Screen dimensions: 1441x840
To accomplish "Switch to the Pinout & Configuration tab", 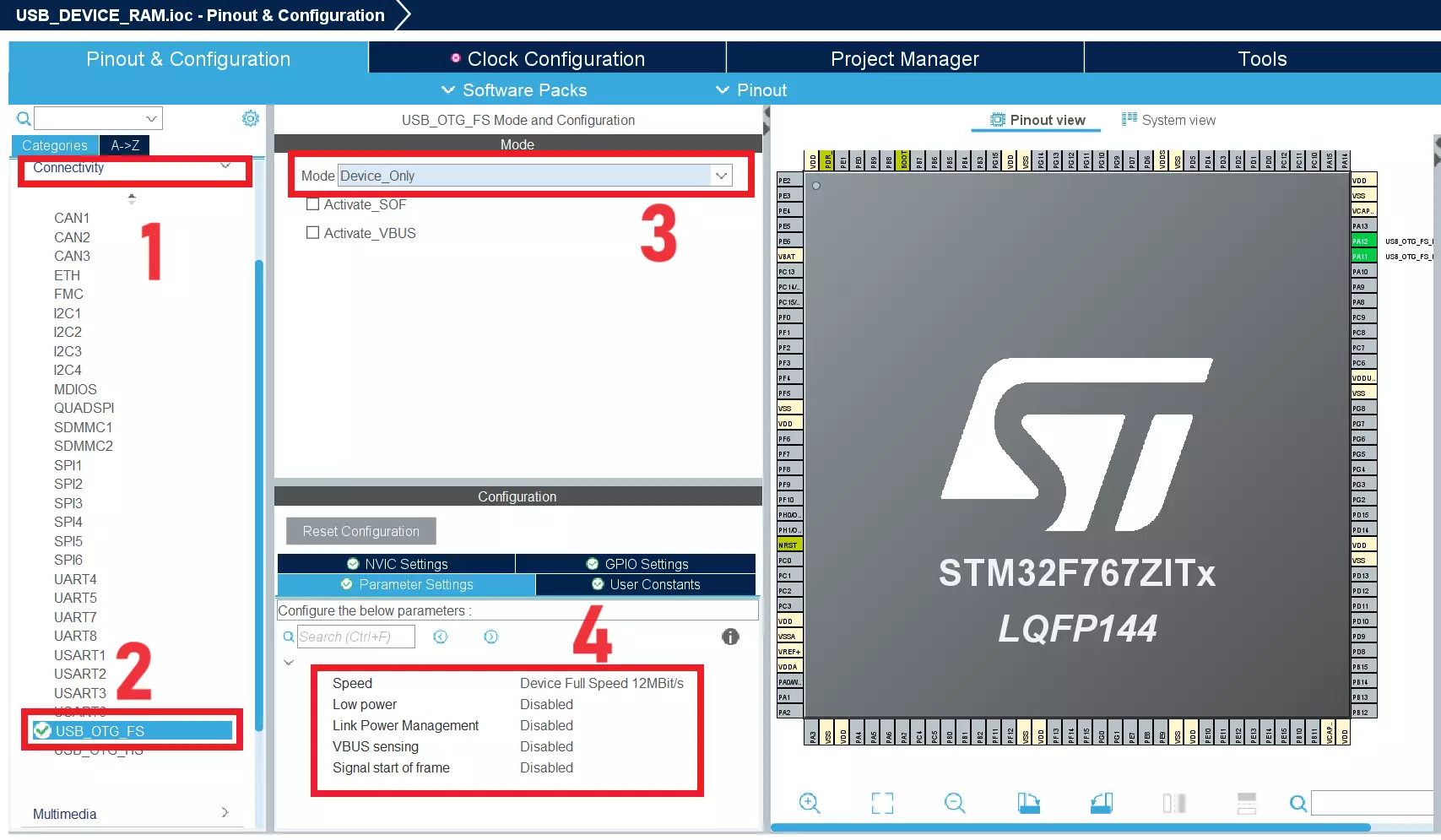I will [x=188, y=59].
